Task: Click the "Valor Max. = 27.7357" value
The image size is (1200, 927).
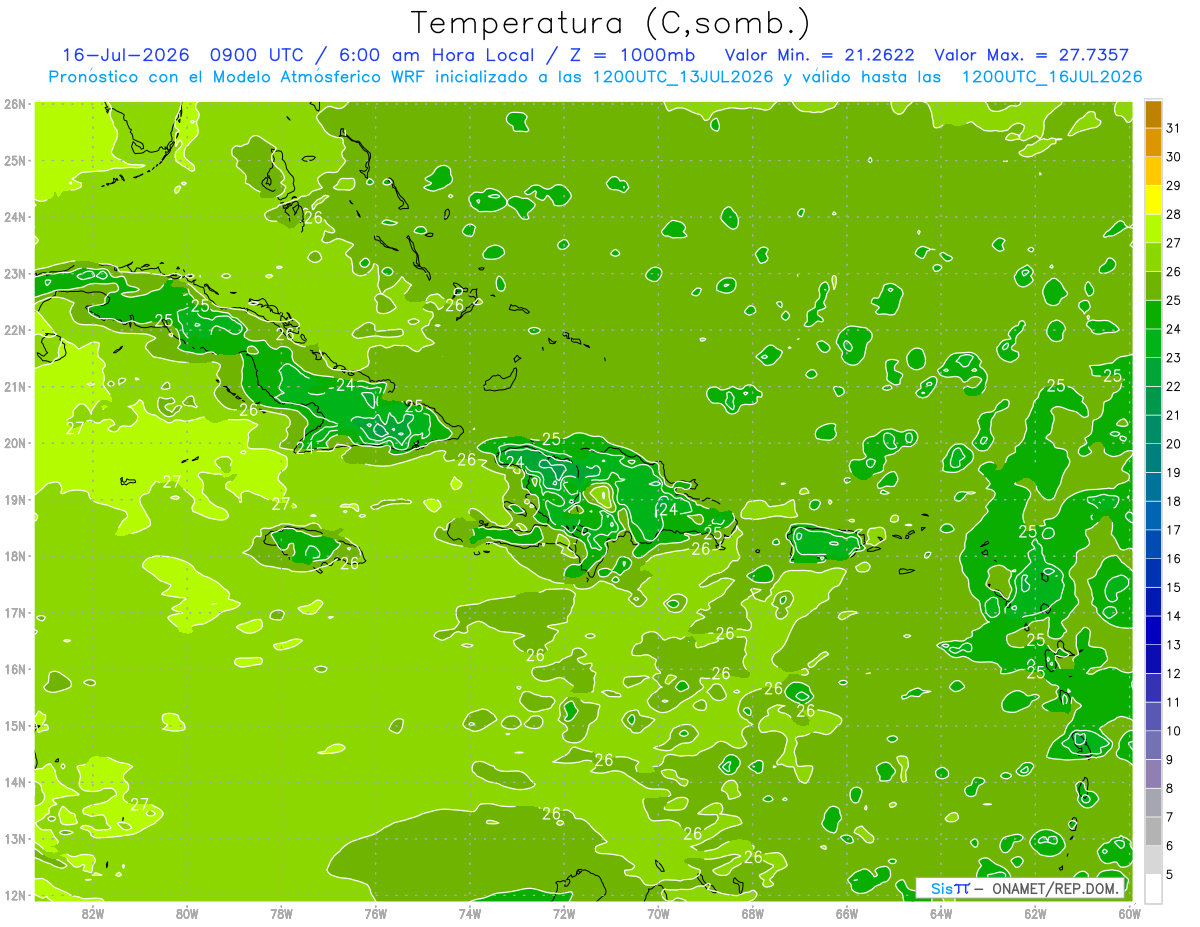Action: pos(1031,55)
